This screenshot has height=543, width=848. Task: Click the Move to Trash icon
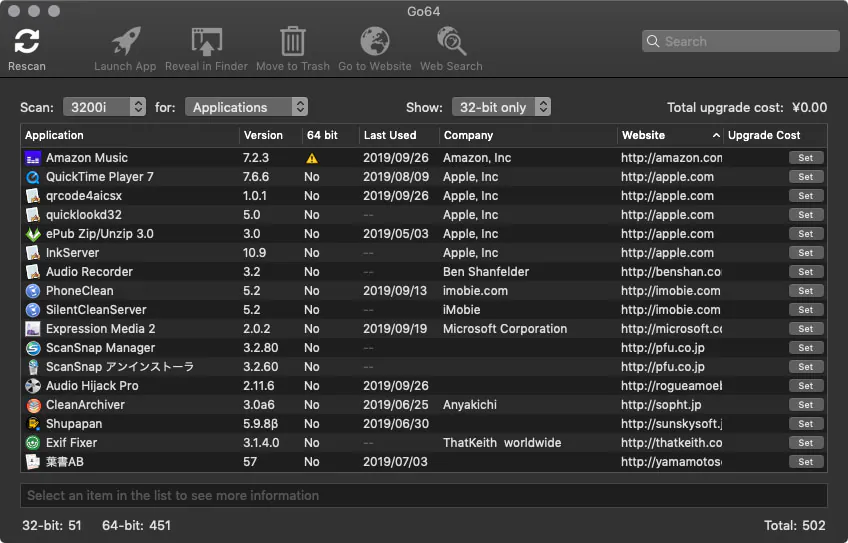pos(293,41)
